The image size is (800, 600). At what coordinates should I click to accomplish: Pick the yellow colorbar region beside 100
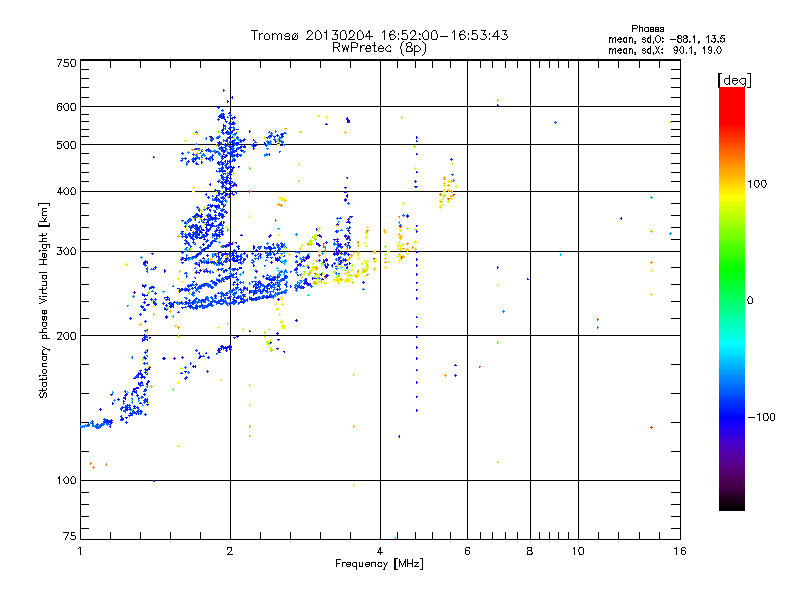[731, 185]
